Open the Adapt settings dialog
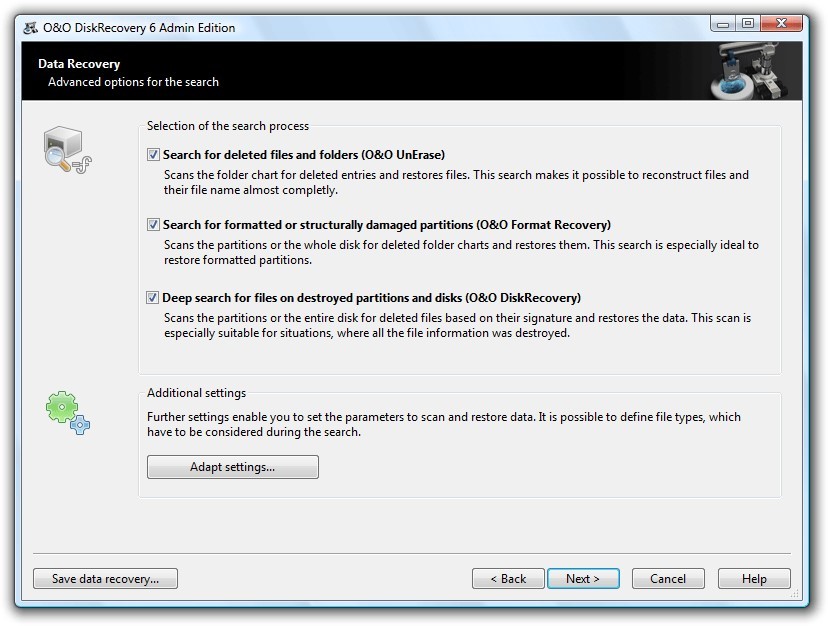 pyautogui.click(x=232, y=467)
